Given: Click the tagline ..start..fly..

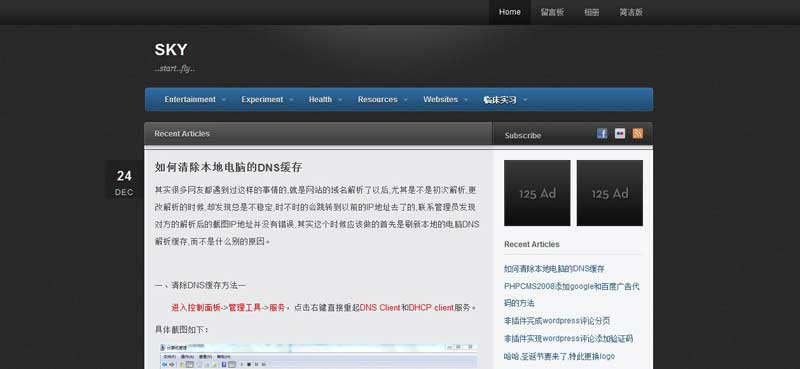Looking at the screenshot, I should click(174, 68).
